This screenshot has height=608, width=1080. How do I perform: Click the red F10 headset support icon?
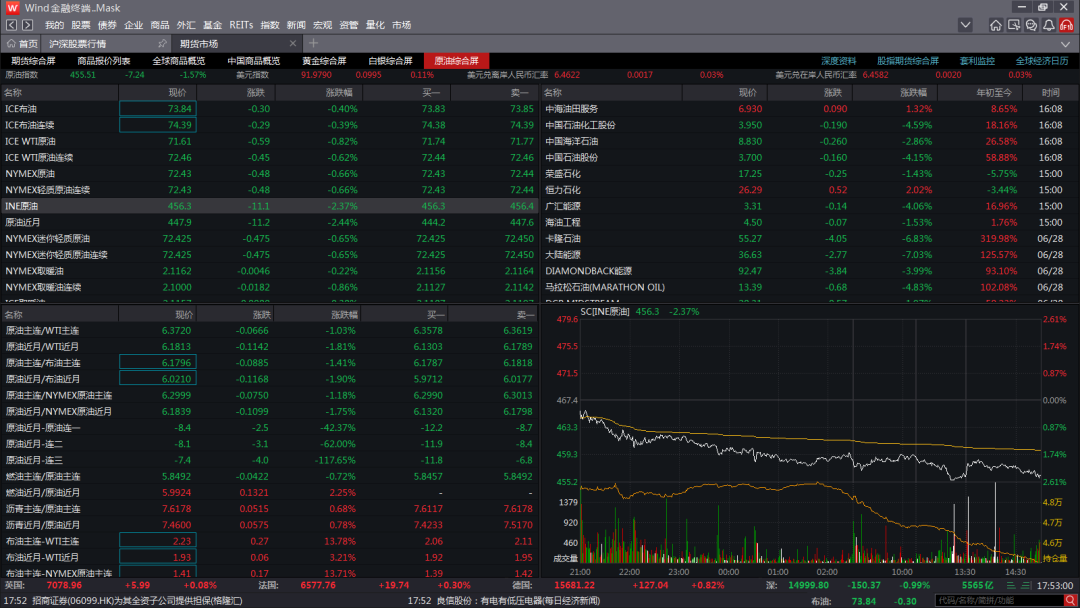pos(1067,25)
